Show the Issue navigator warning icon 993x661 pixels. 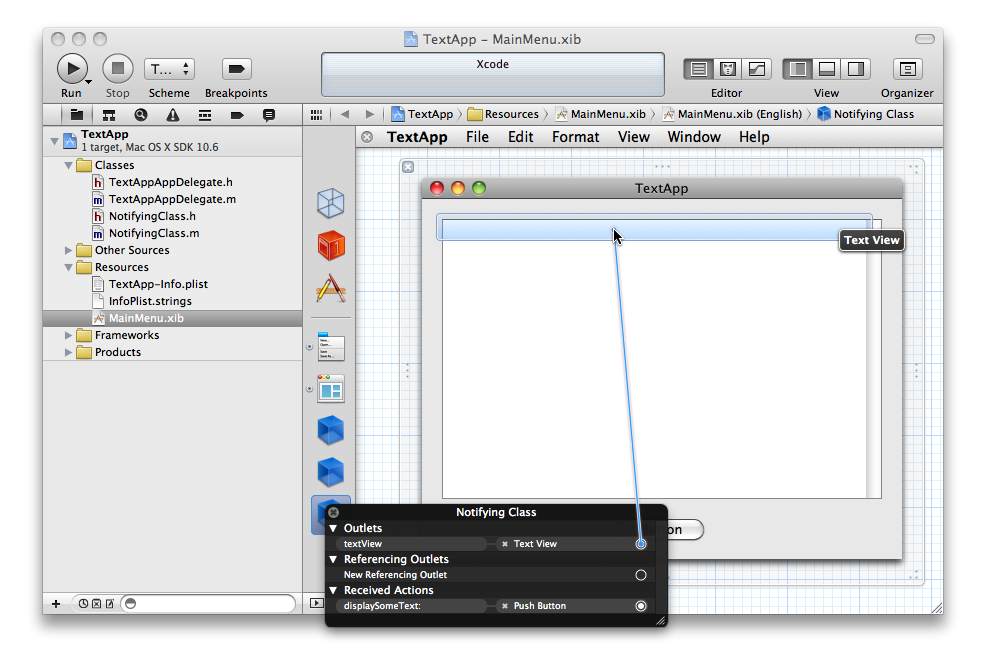[173, 115]
